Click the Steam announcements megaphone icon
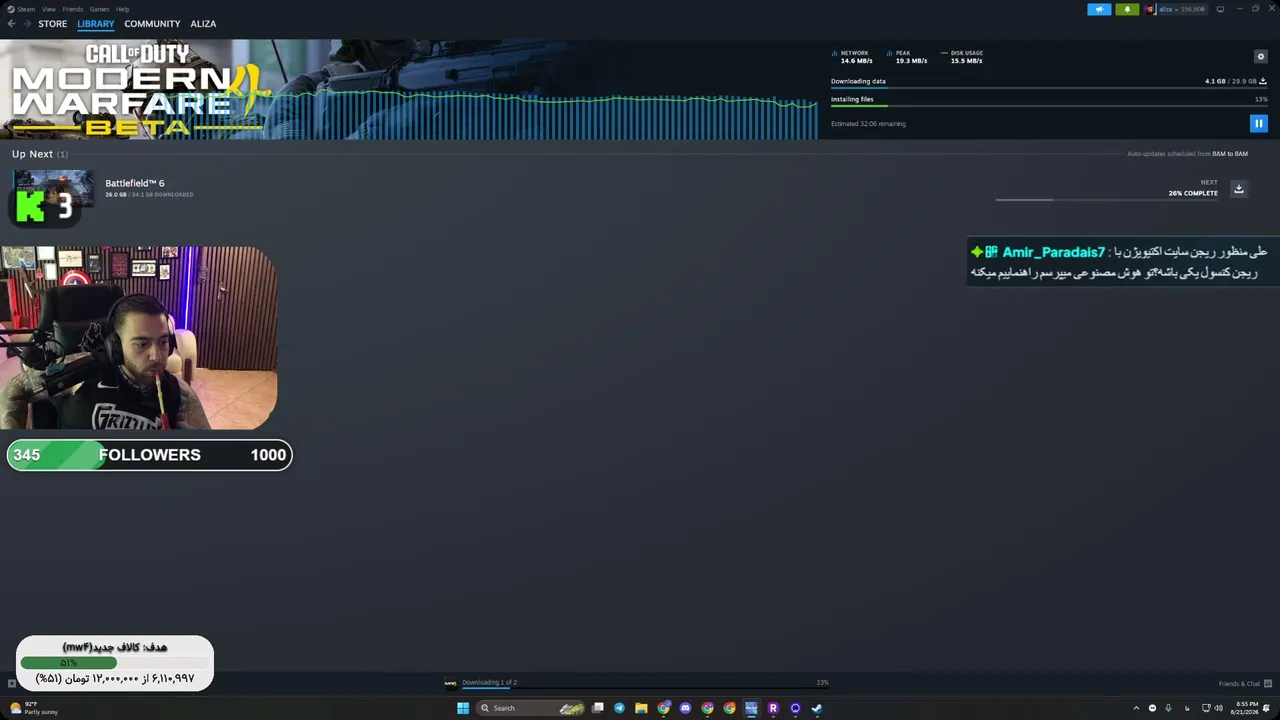This screenshot has height=720, width=1280. (x=1099, y=9)
